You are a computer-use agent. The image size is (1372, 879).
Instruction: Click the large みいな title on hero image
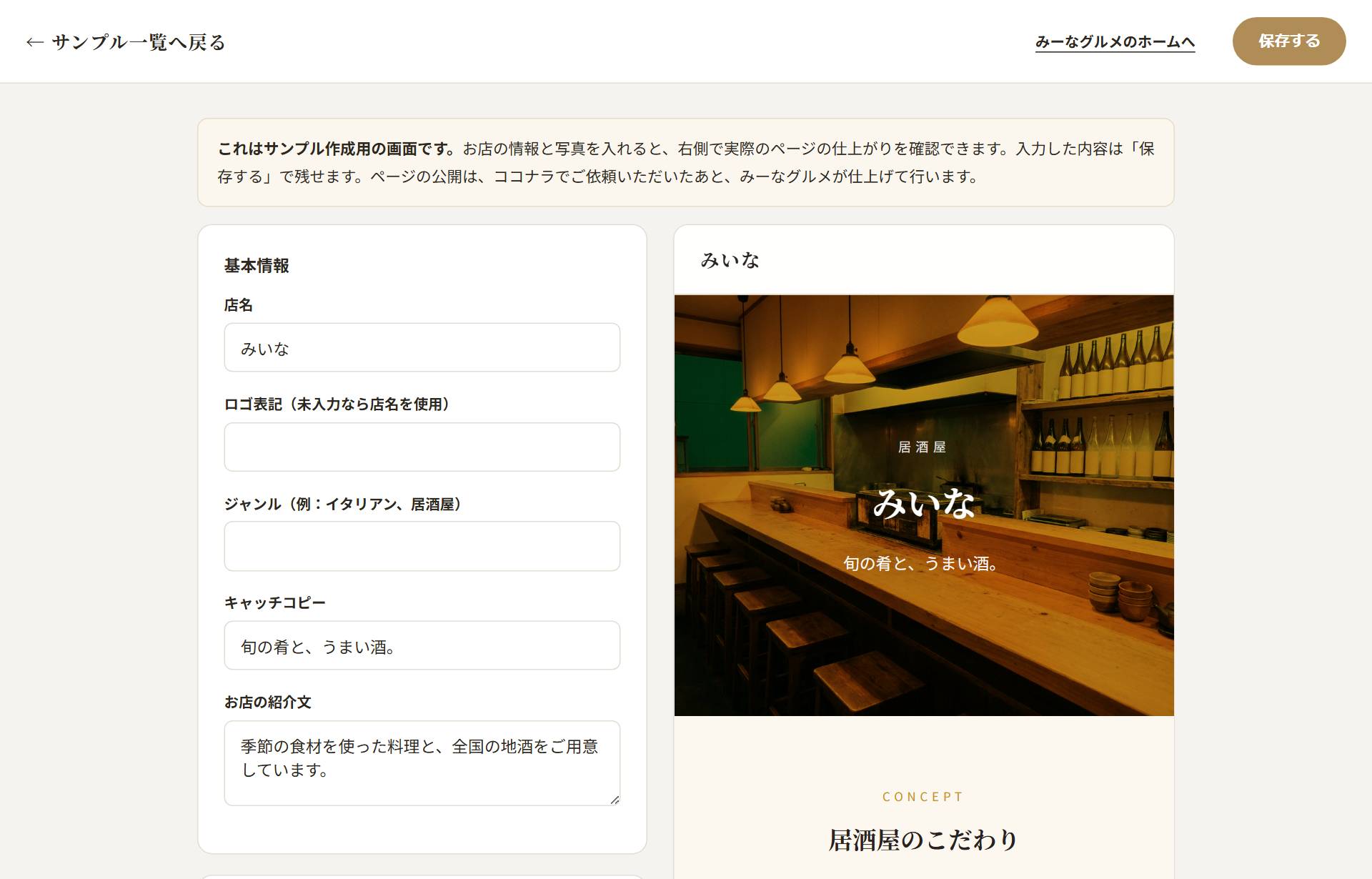point(923,504)
